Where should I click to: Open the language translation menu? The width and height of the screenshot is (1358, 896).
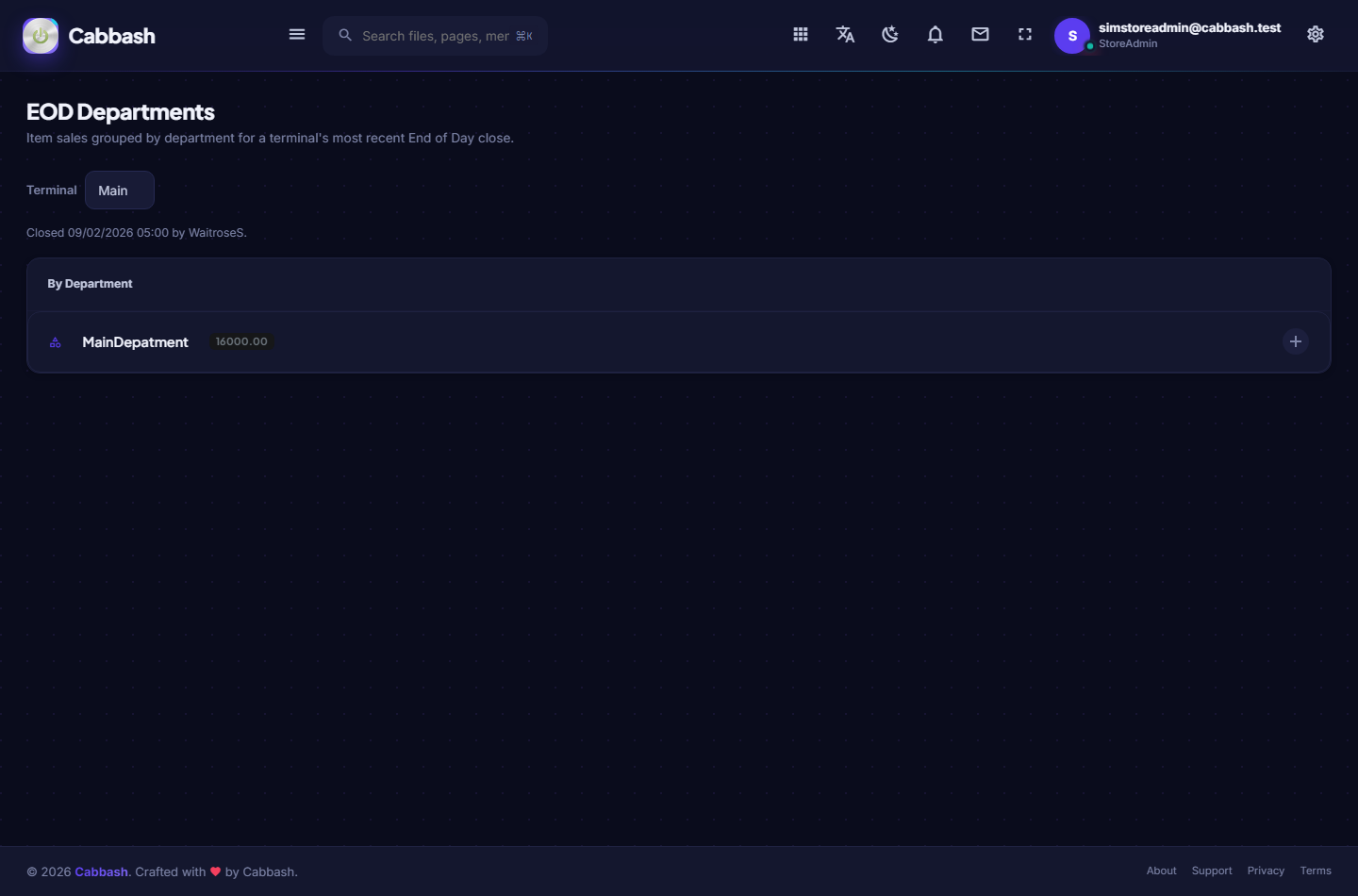(x=845, y=35)
